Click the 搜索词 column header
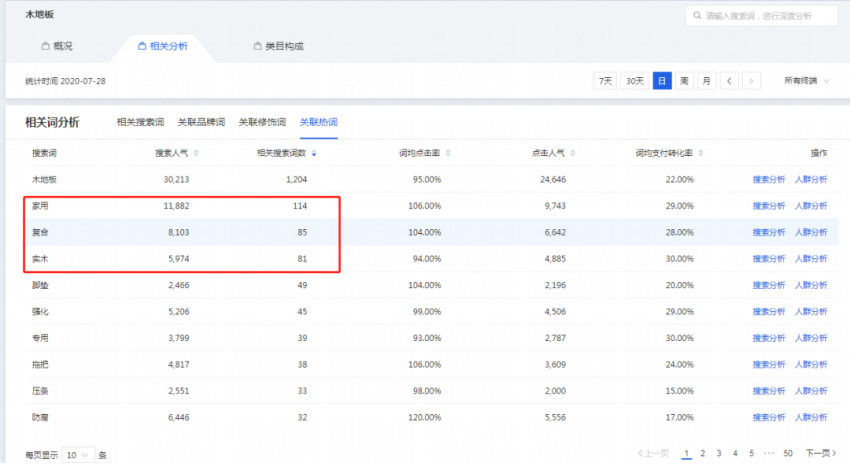This screenshot has height=464, width=851. (44, 153)
